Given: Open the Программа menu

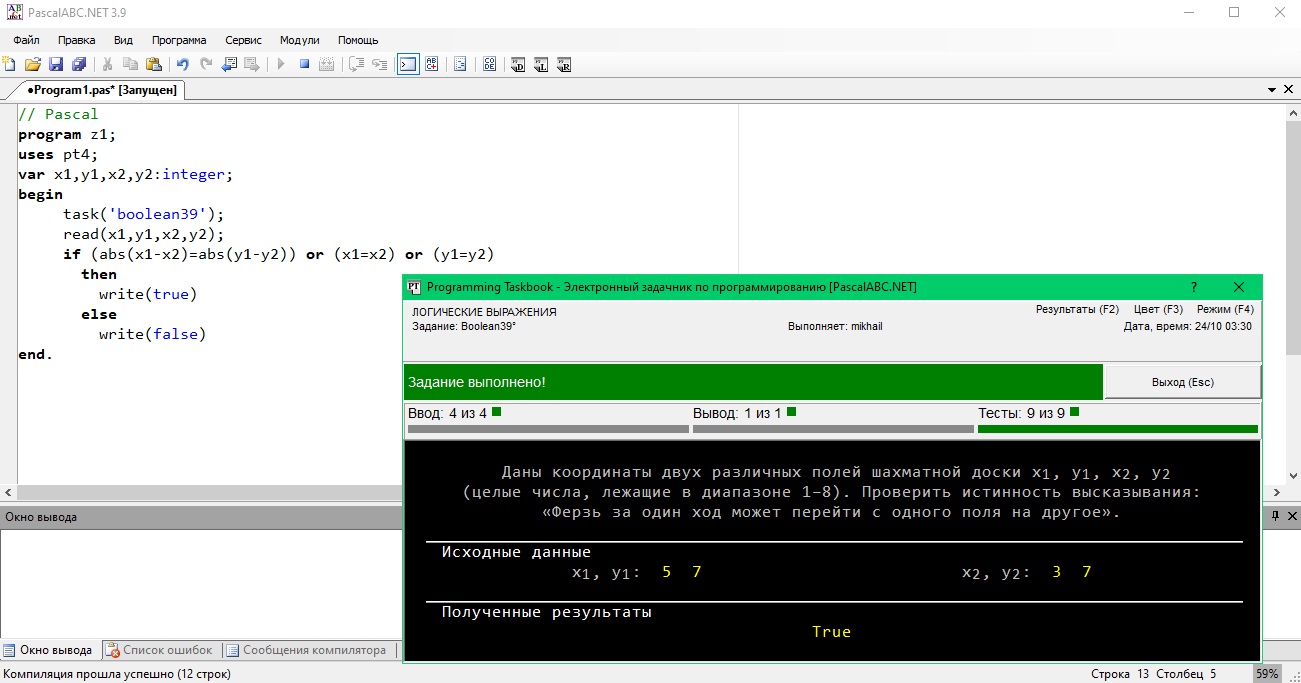Looking at the screenshot, I should pyautogui.click(x=179, y=40).
